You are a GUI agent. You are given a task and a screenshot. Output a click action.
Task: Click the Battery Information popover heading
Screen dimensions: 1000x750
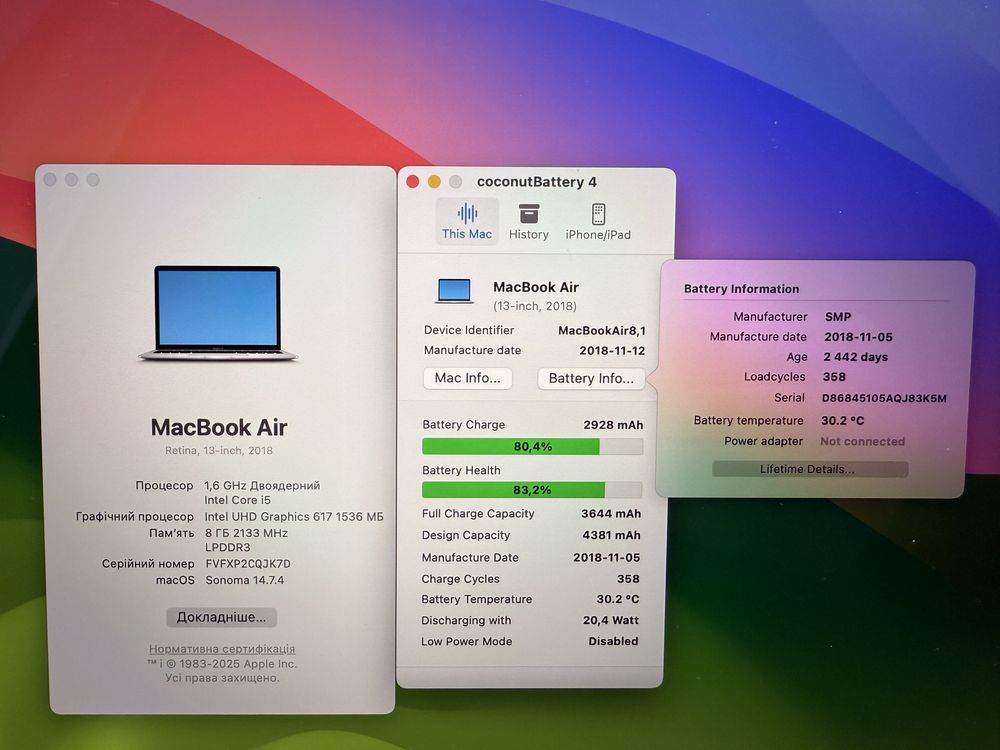pyautogui.click(x=741, y=289)
